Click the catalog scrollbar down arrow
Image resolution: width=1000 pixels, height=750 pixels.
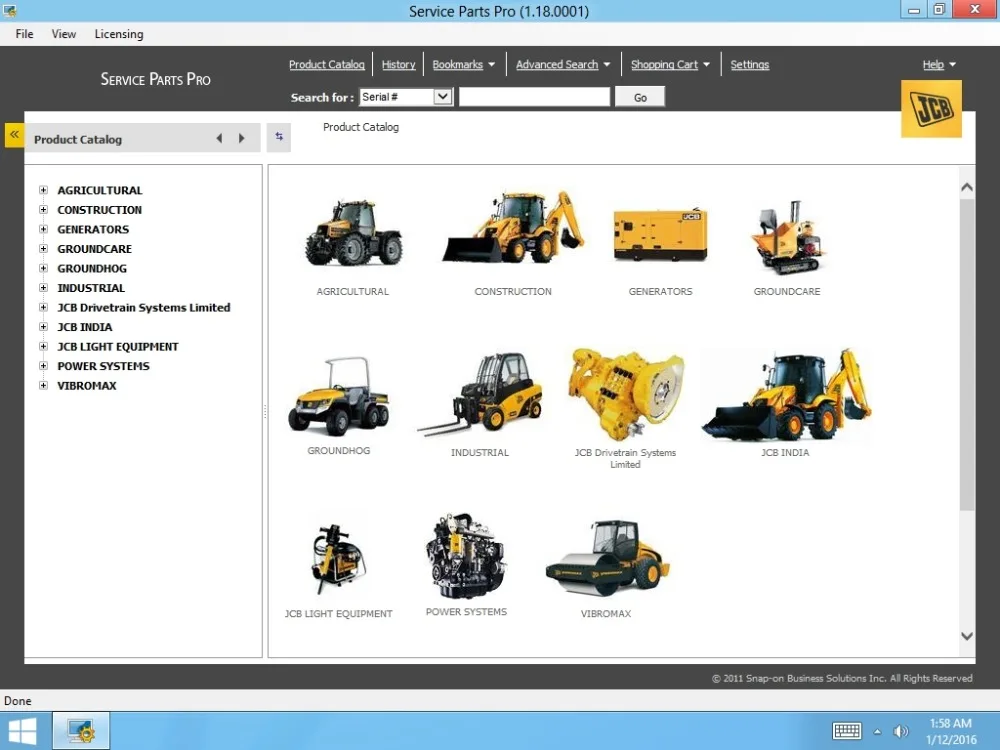pyautogui.click(x=967, y=636)
